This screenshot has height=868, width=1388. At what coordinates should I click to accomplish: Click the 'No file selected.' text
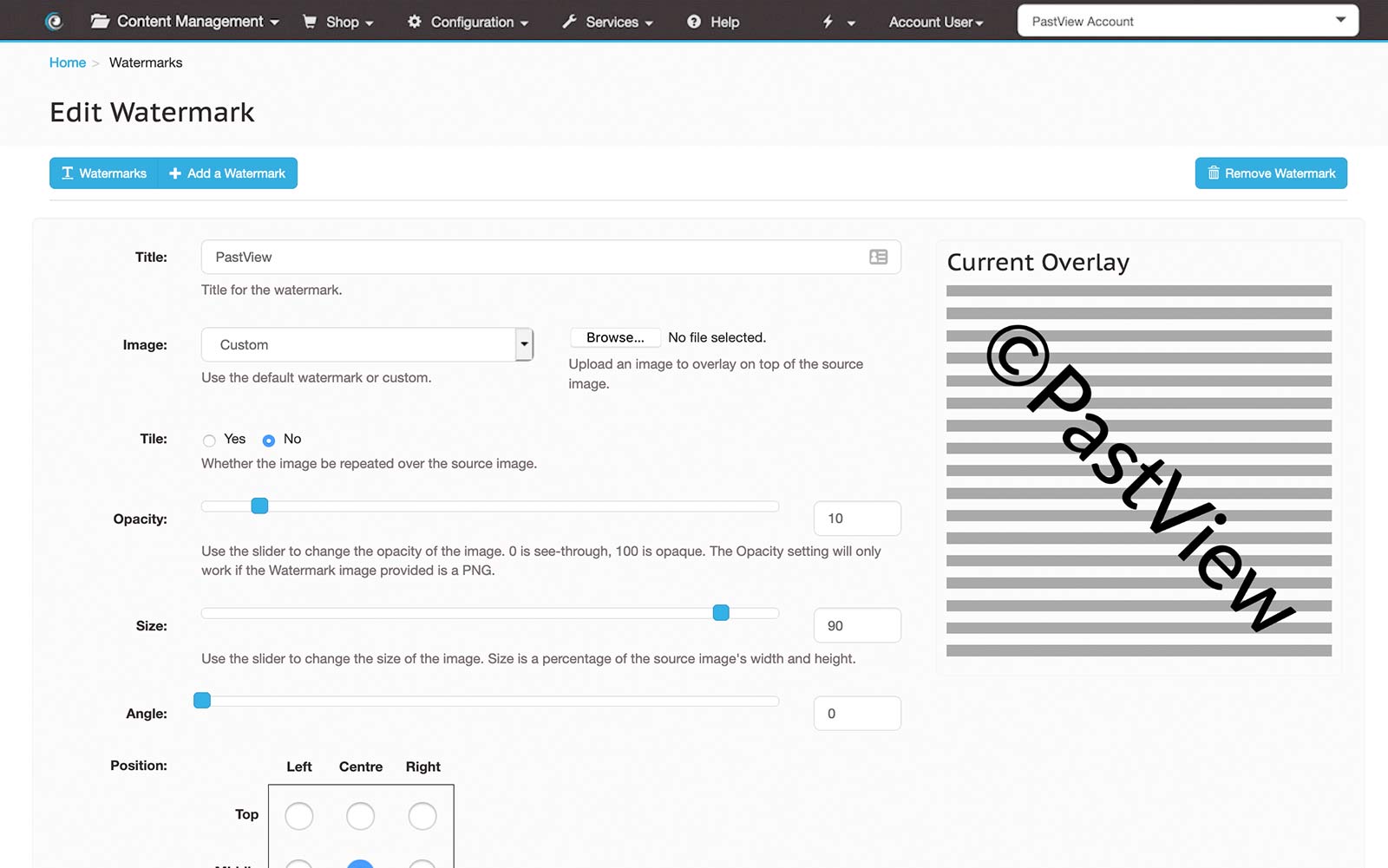[x=717, y=337]
